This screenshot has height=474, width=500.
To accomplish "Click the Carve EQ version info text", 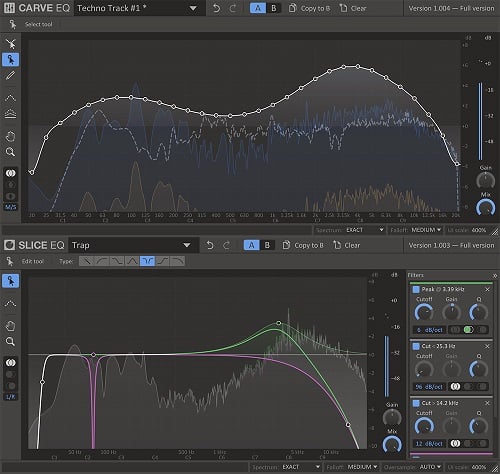I will pyautogui.click(x=451, y=8).
